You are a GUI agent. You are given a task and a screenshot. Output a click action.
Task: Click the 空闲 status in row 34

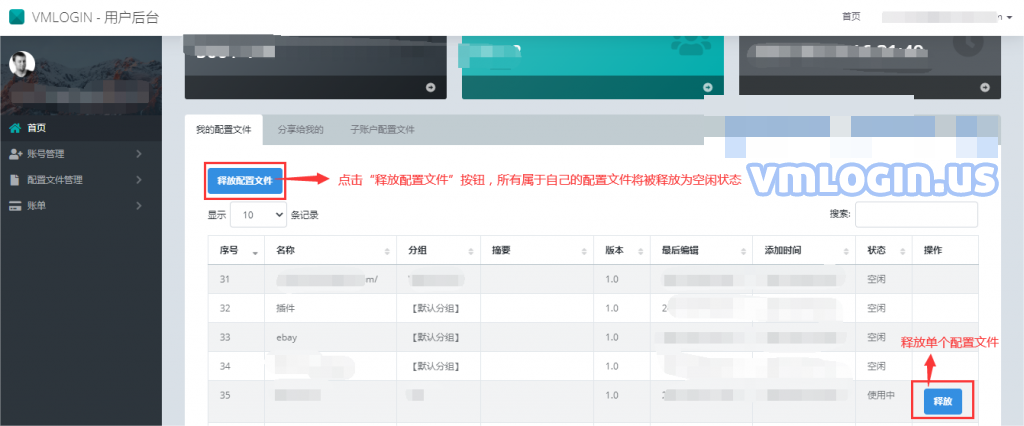click(x=876, y=366)
